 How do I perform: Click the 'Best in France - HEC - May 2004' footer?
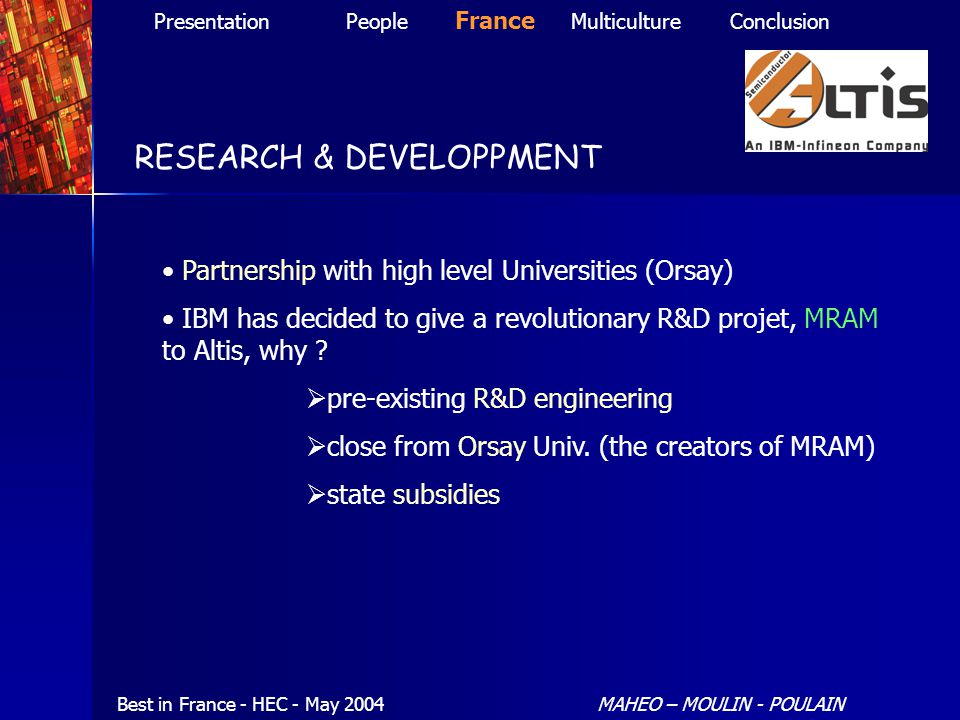[250, 705]
